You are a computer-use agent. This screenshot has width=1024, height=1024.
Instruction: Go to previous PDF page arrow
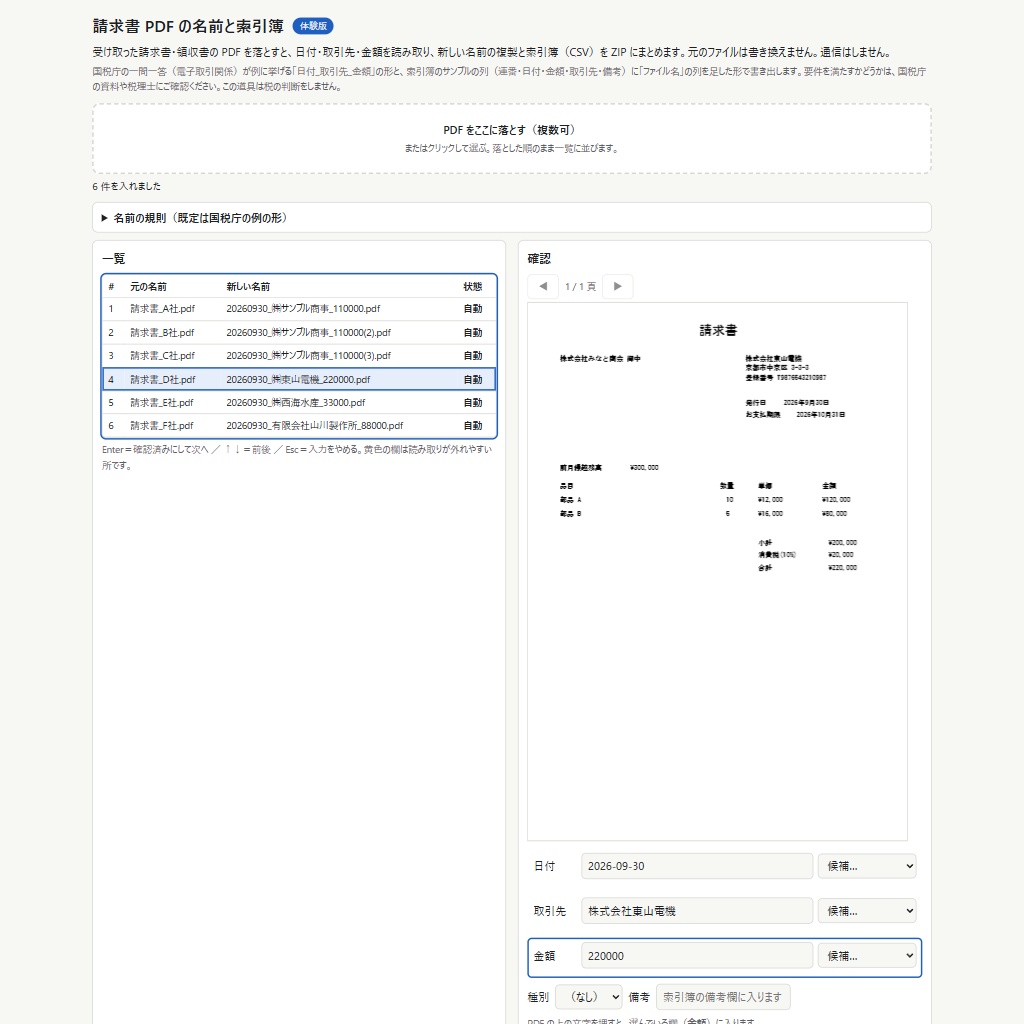coord(543,286)
